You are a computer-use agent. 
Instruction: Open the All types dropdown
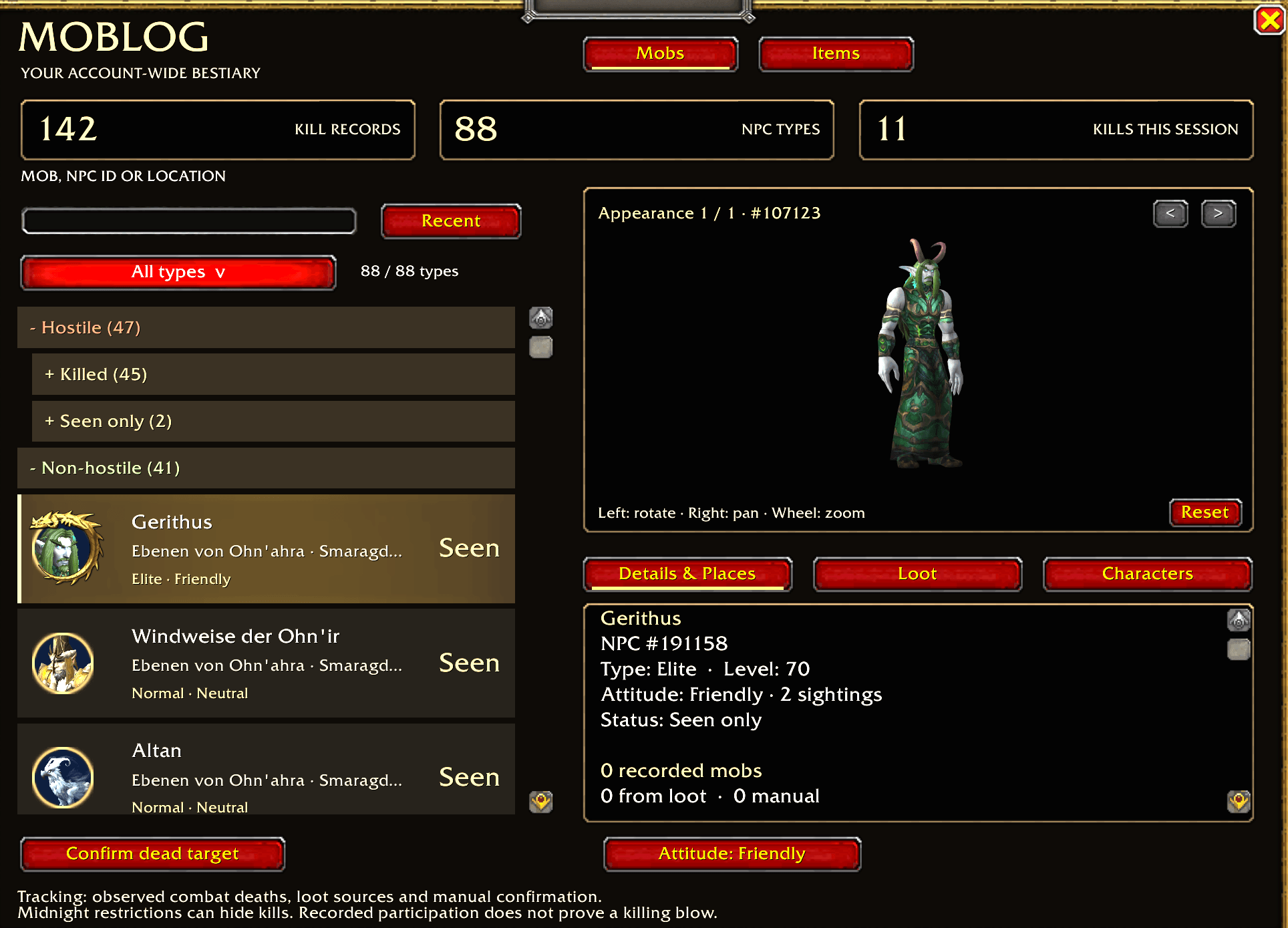point(178,272)
